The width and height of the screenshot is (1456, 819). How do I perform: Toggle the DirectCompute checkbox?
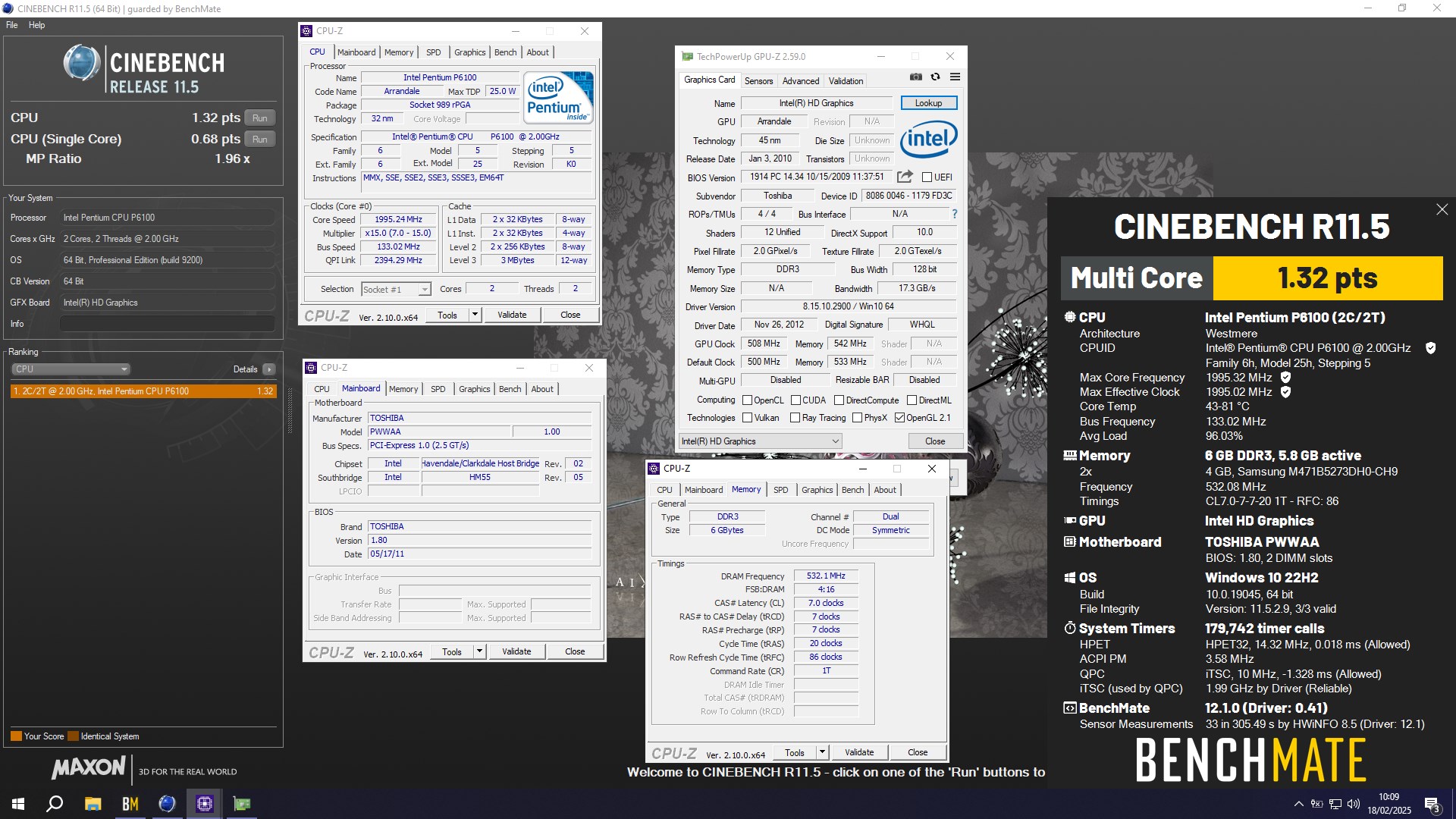839,400
